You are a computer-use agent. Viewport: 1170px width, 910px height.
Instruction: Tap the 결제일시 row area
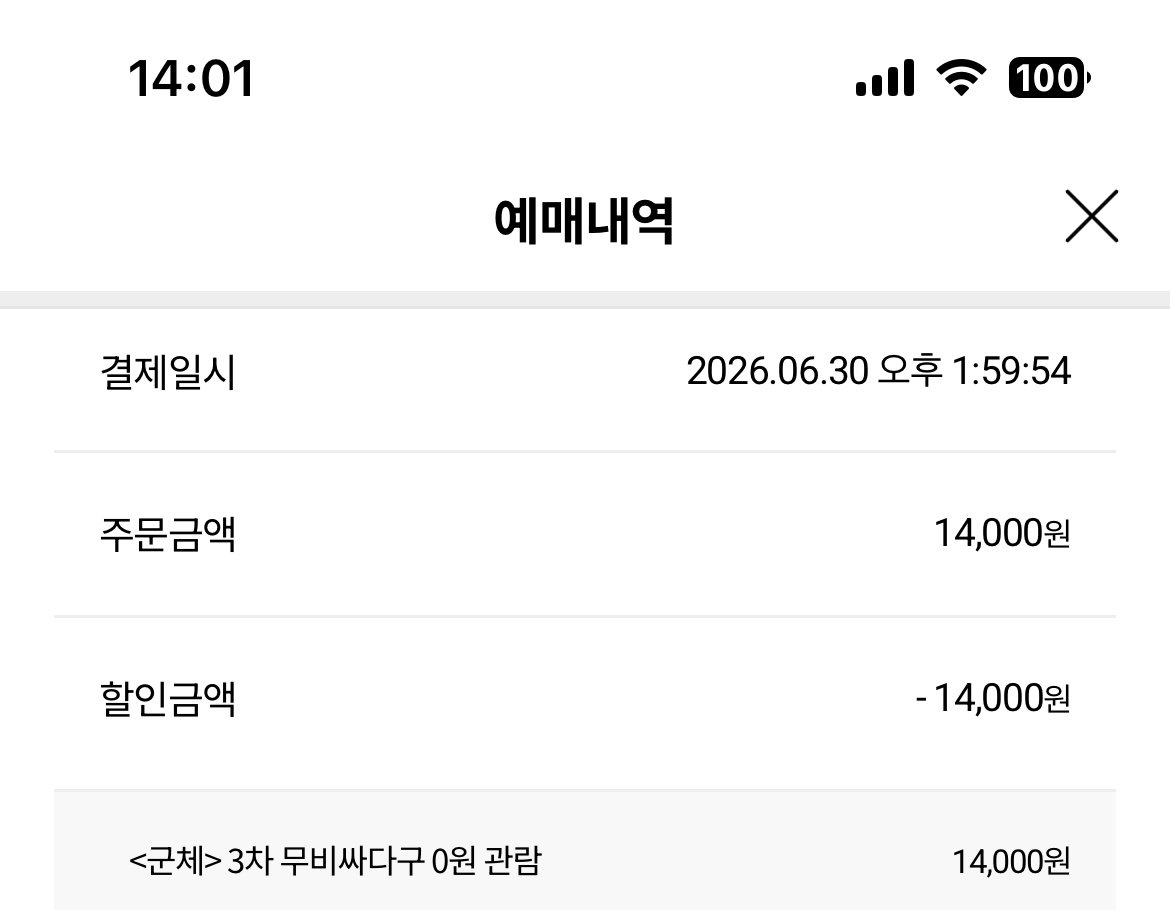point(585,380)
